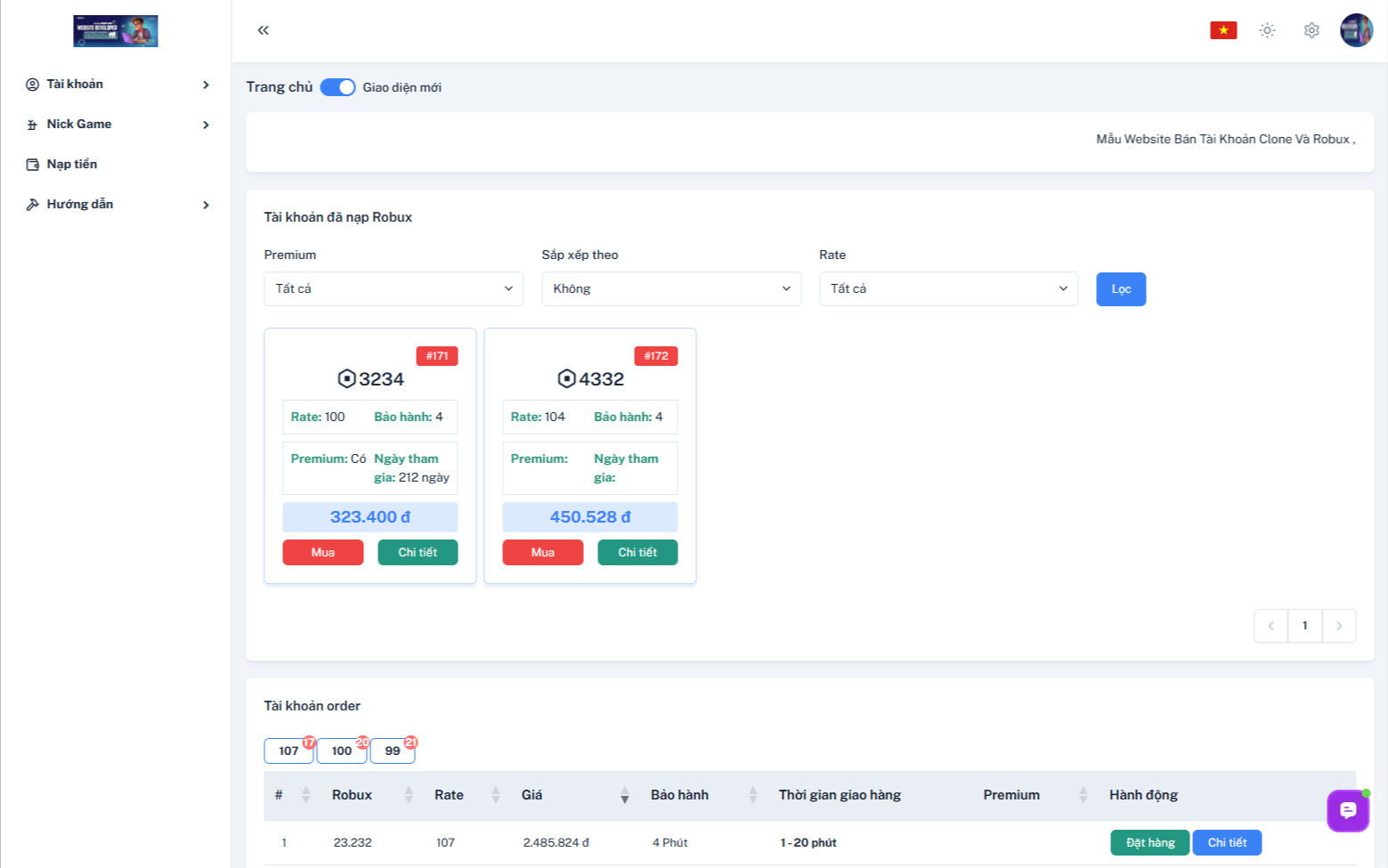
Task: Select the 107 rate tab
Action: [288, 750]
